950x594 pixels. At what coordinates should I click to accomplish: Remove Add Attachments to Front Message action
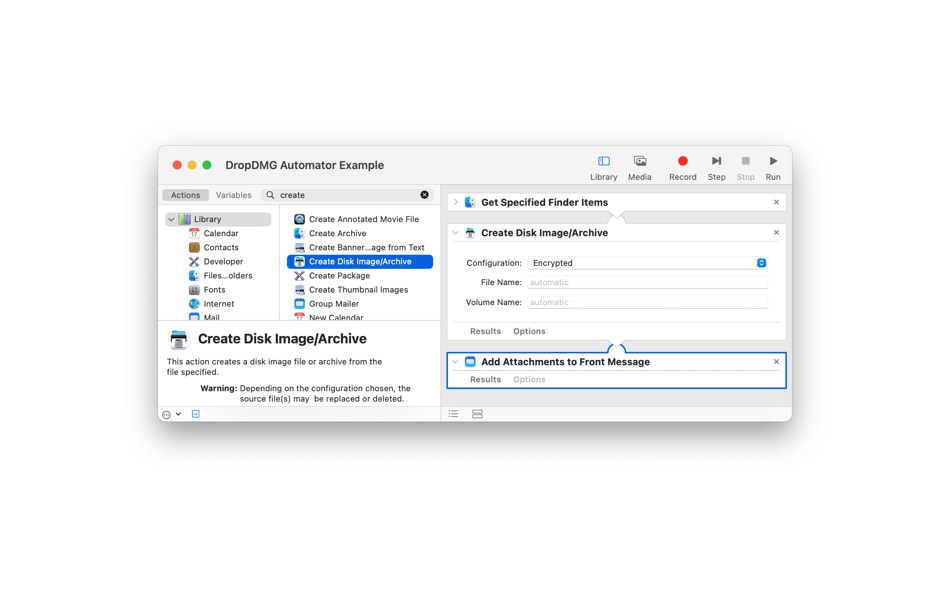coord(776,362)
